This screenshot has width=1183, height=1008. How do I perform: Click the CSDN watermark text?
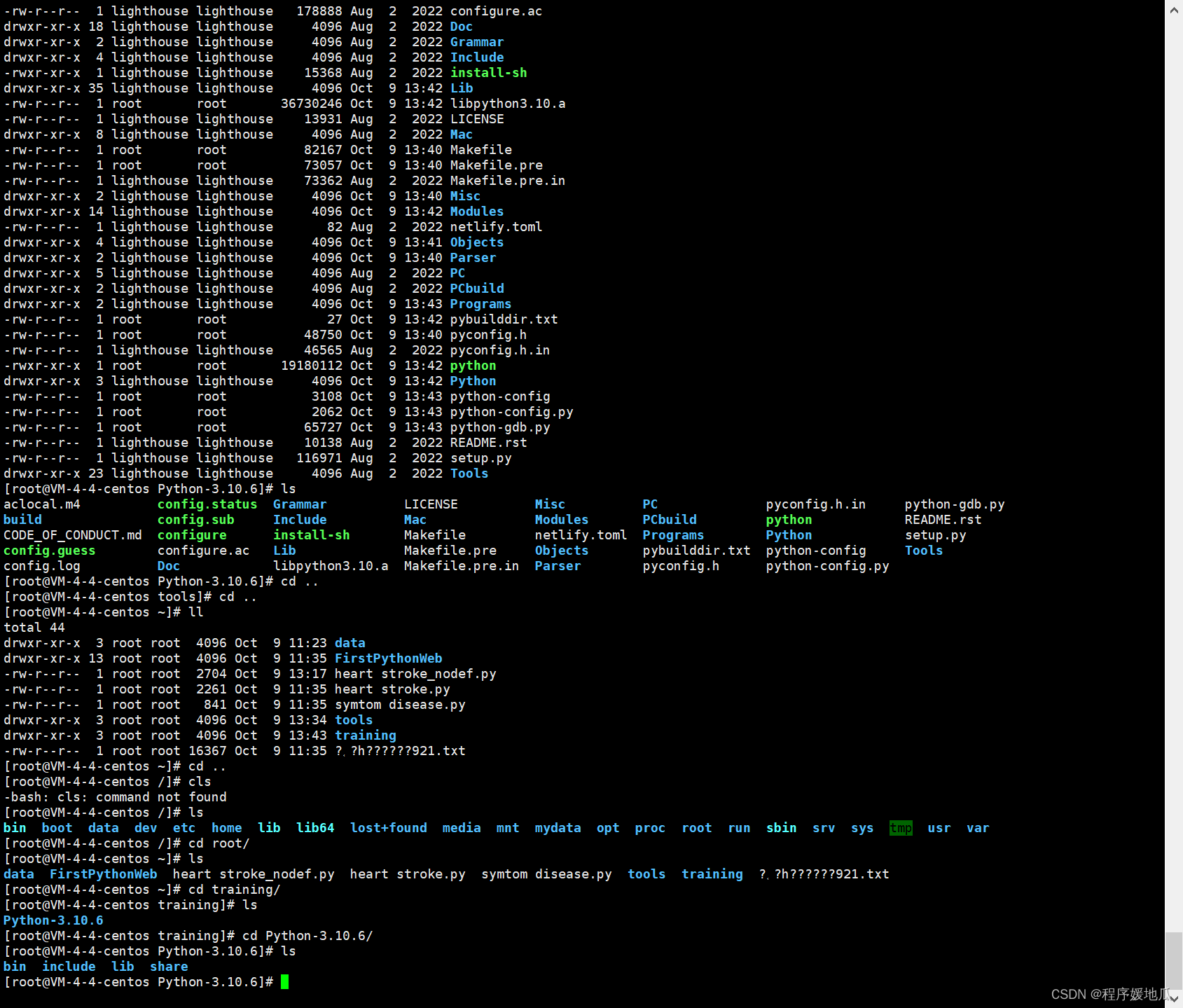pyautogui.click(x=1109, y=995)
